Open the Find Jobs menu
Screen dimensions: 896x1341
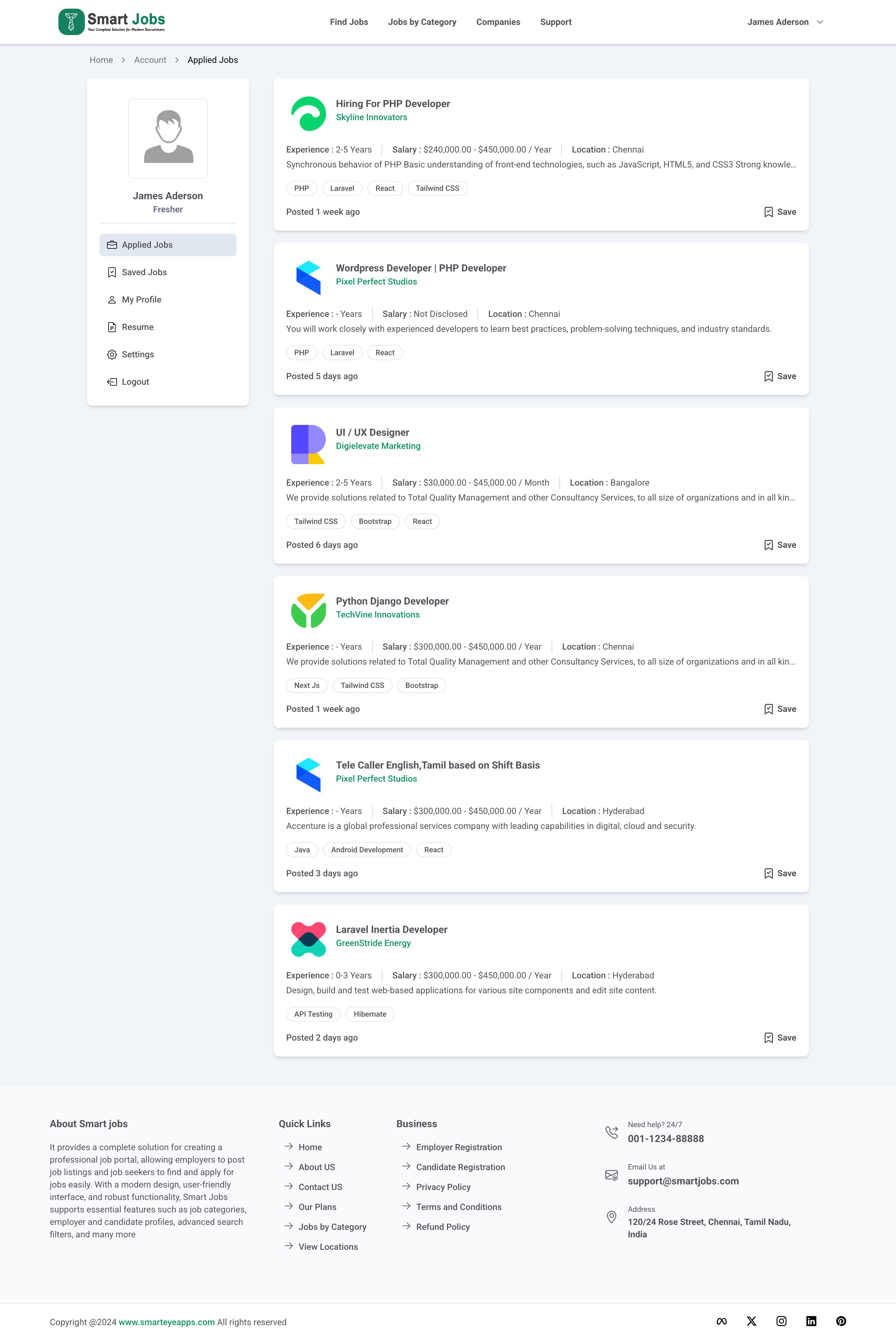coord(348,22)
